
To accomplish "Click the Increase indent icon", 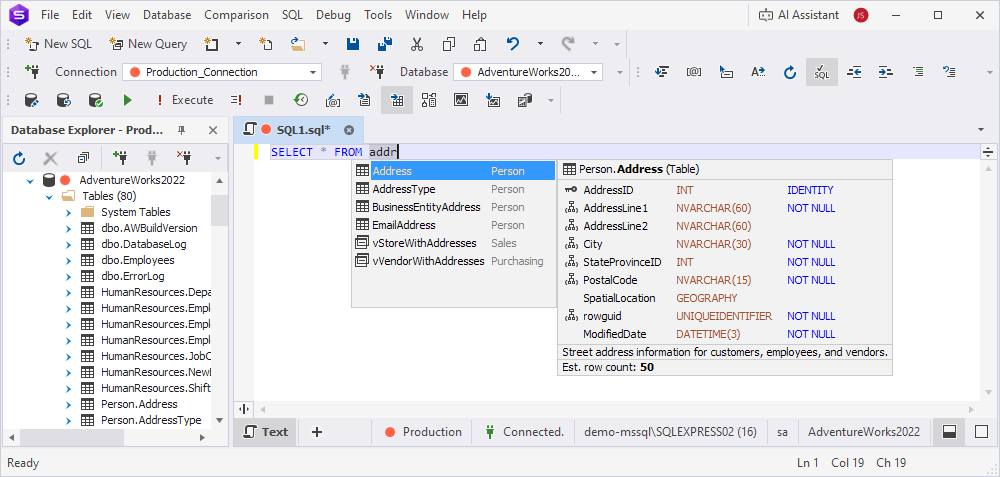I will tap(886, 72).
